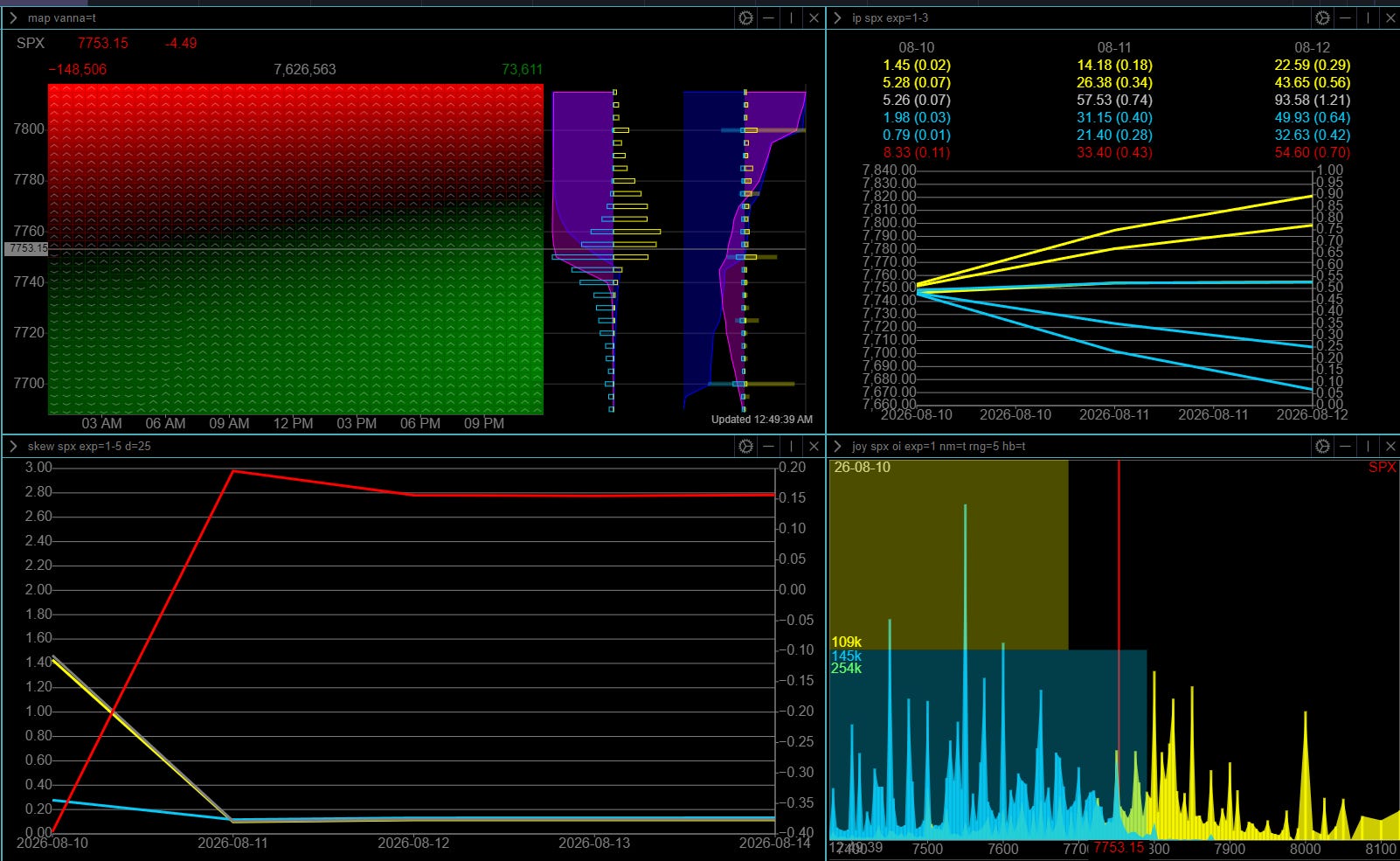Open settings gear of joy spx panel
The height and width of the screenshot is (861, 1400).
1322,446
